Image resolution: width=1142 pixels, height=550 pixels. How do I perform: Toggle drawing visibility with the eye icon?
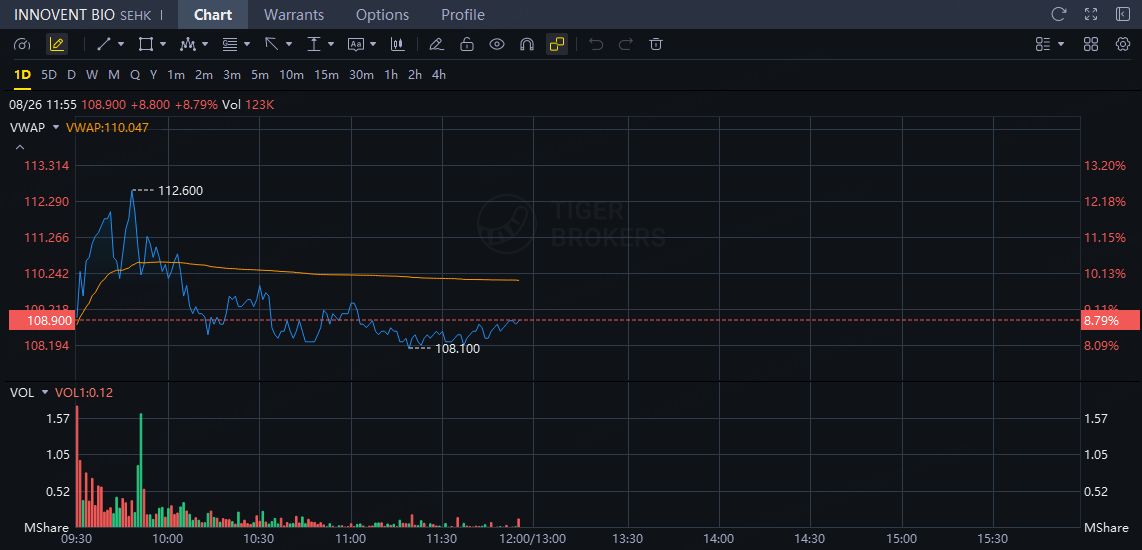[x=497, y=44]
